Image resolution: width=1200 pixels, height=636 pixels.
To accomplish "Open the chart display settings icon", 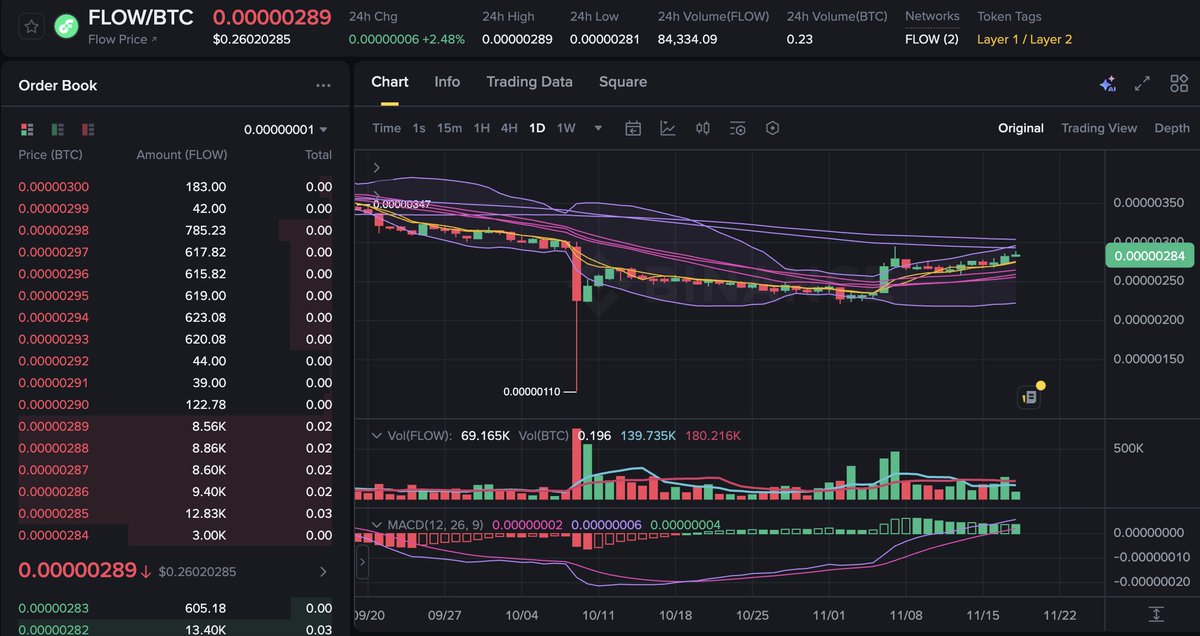I will pos(738,128).
